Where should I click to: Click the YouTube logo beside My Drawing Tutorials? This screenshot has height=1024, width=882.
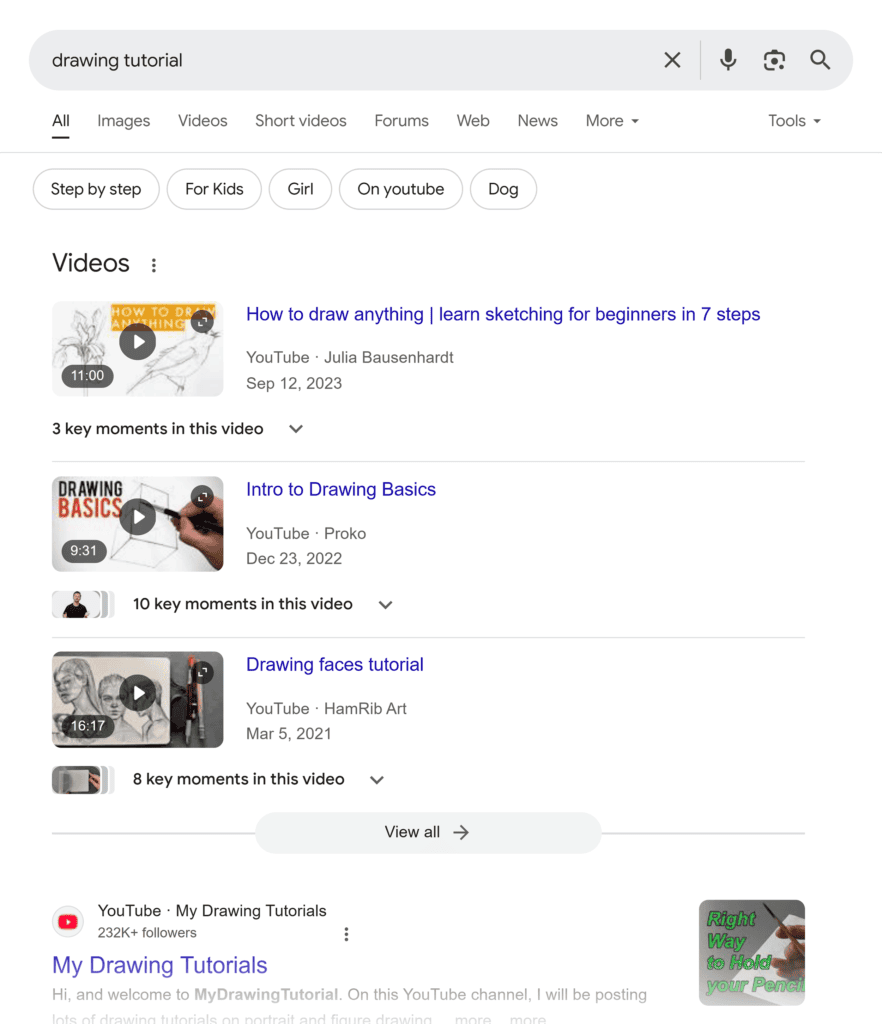coord(67,921)
